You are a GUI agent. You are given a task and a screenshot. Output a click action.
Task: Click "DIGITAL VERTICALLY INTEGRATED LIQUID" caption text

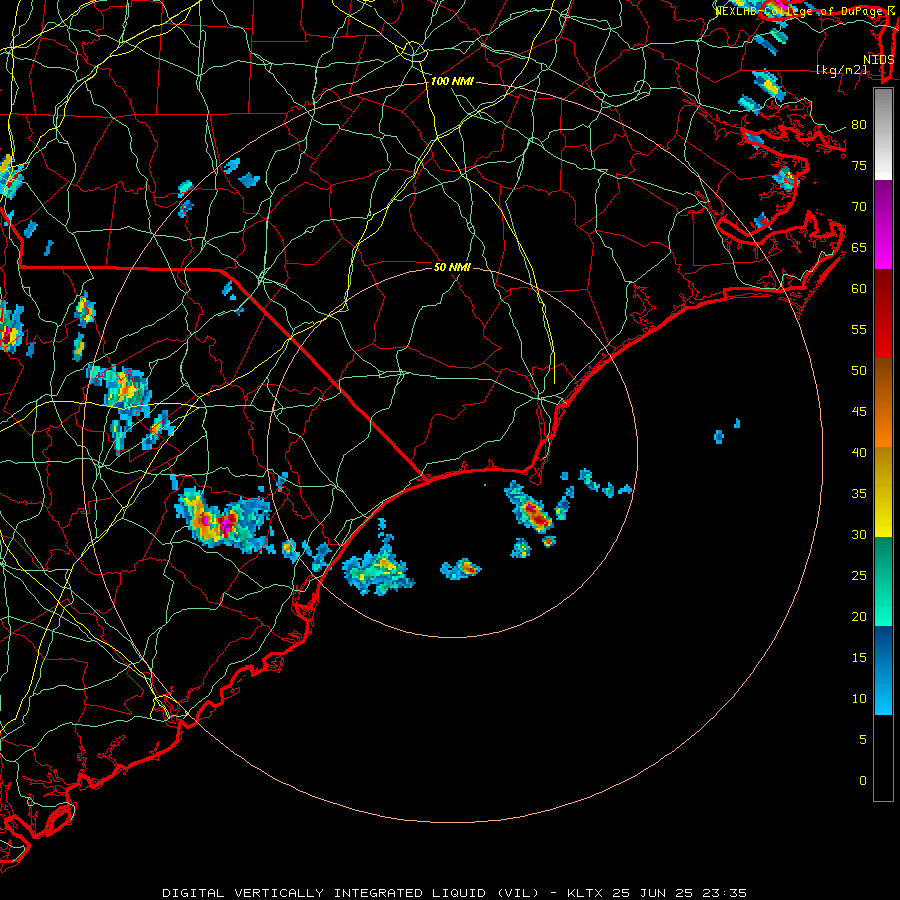(326, 893)
